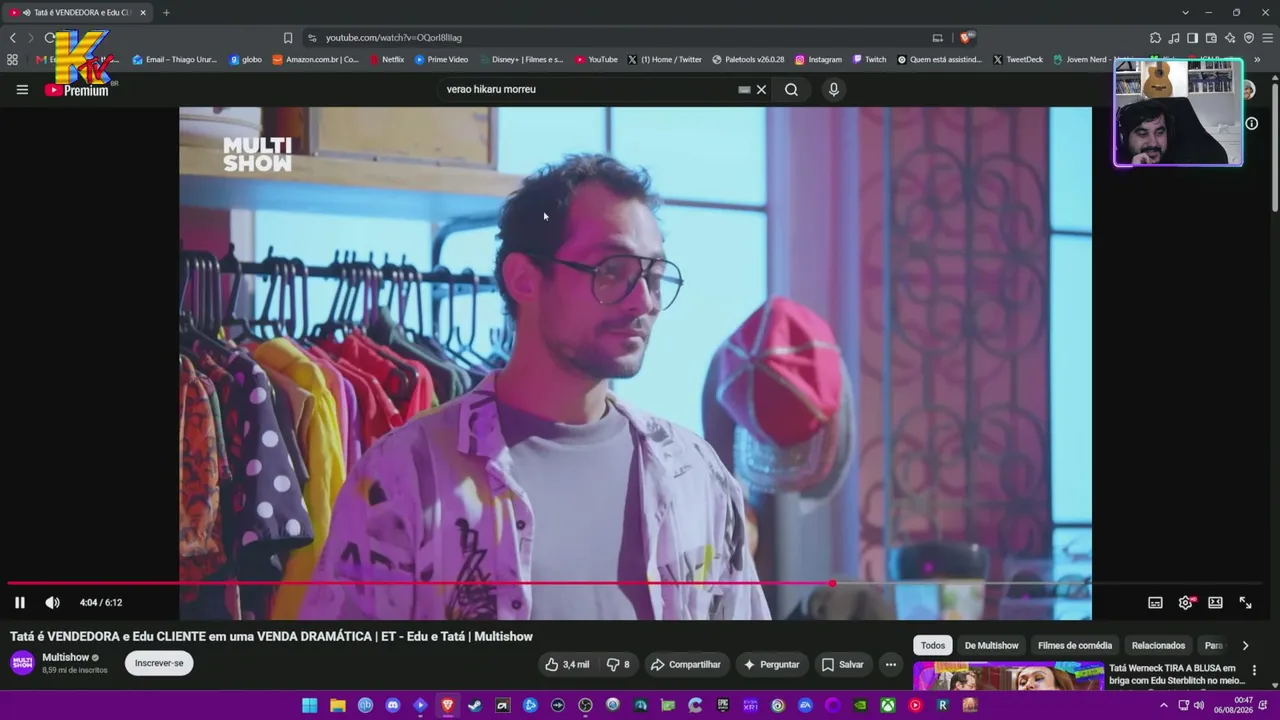The height and width of the screenshot is (720, 1280).
Task: Open the Xbox app from the taskbar
Action: tap(887, 706)
